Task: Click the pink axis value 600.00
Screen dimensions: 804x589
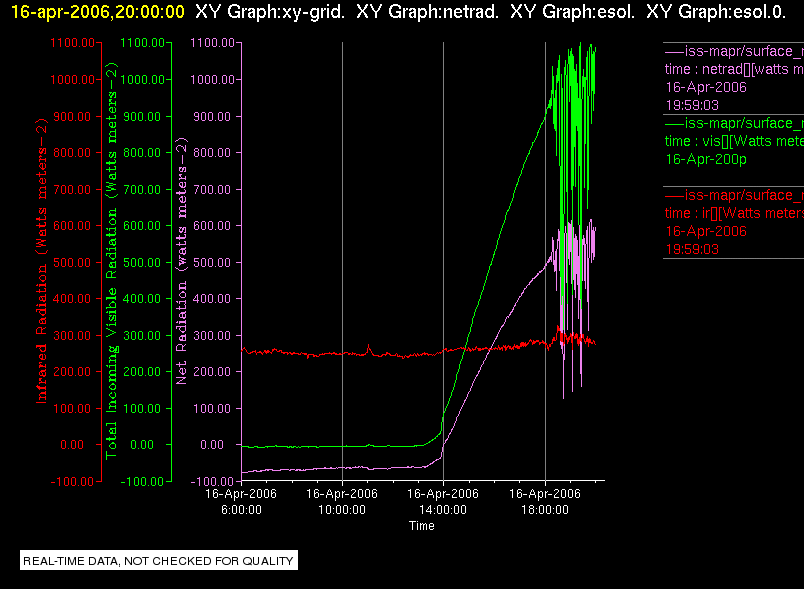Action: coord(212,226)
